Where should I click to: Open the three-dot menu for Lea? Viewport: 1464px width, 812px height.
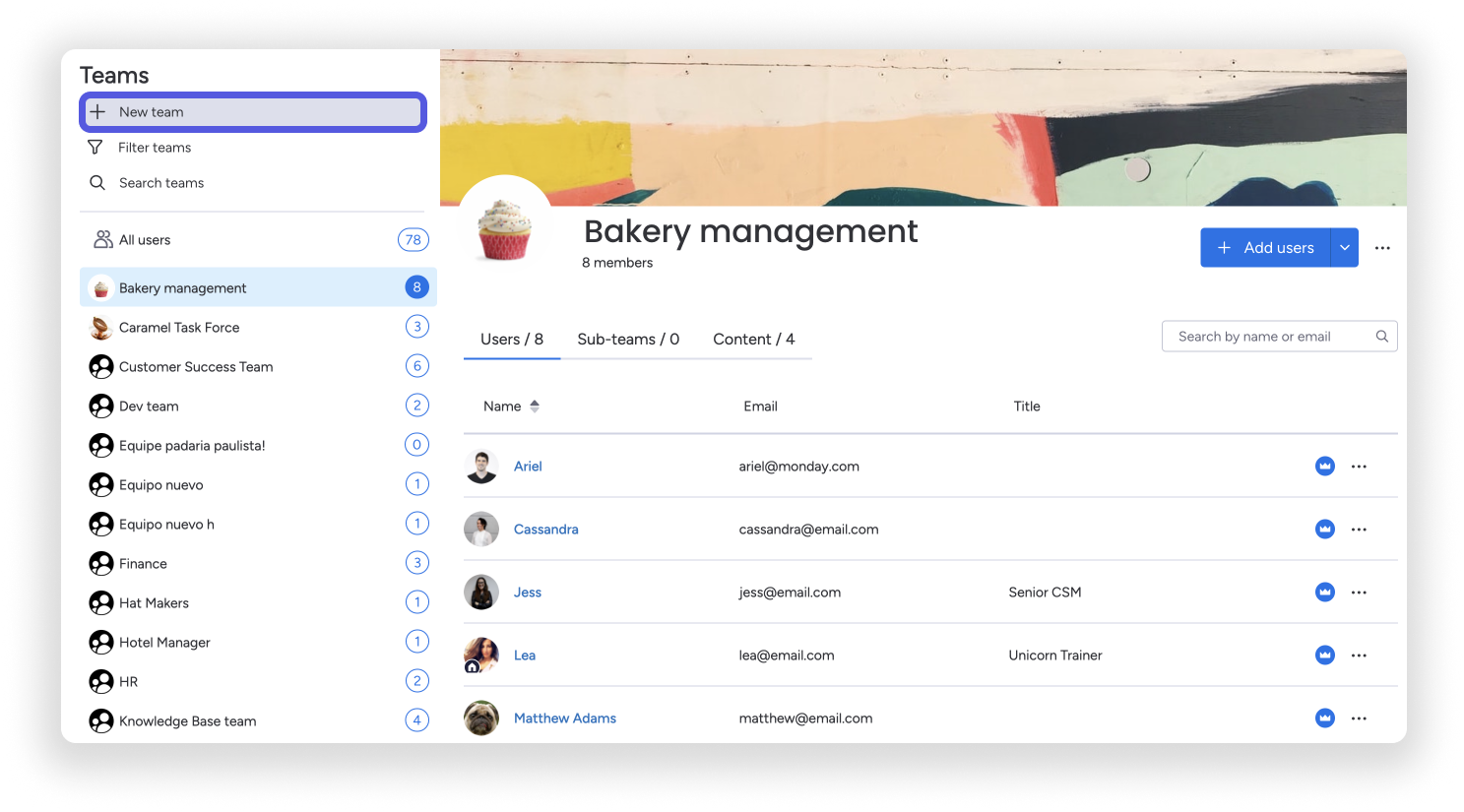1360,656
